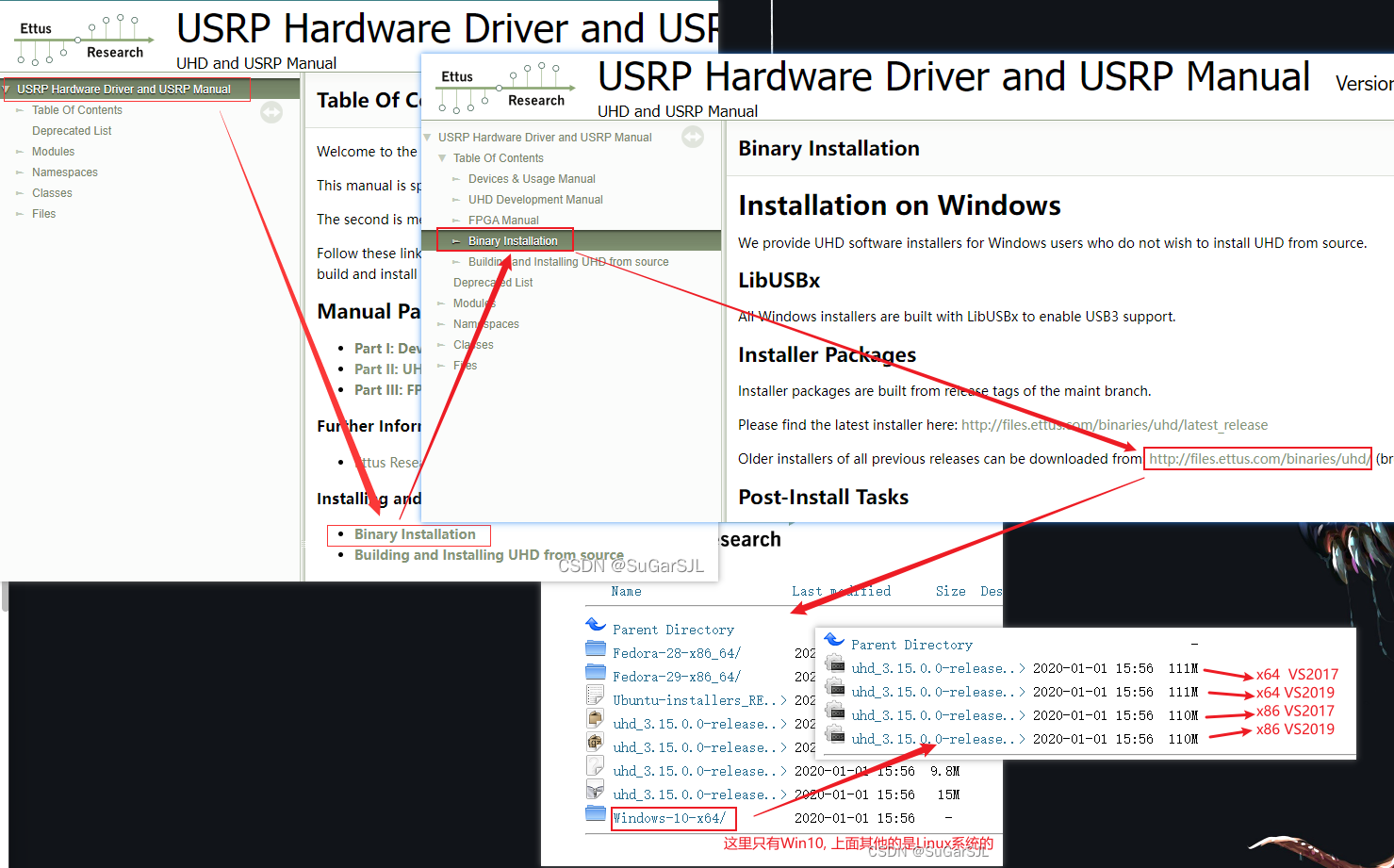
Task: Open the Windows-10-x64 folder icon
Action: click(x=596, y=813)
